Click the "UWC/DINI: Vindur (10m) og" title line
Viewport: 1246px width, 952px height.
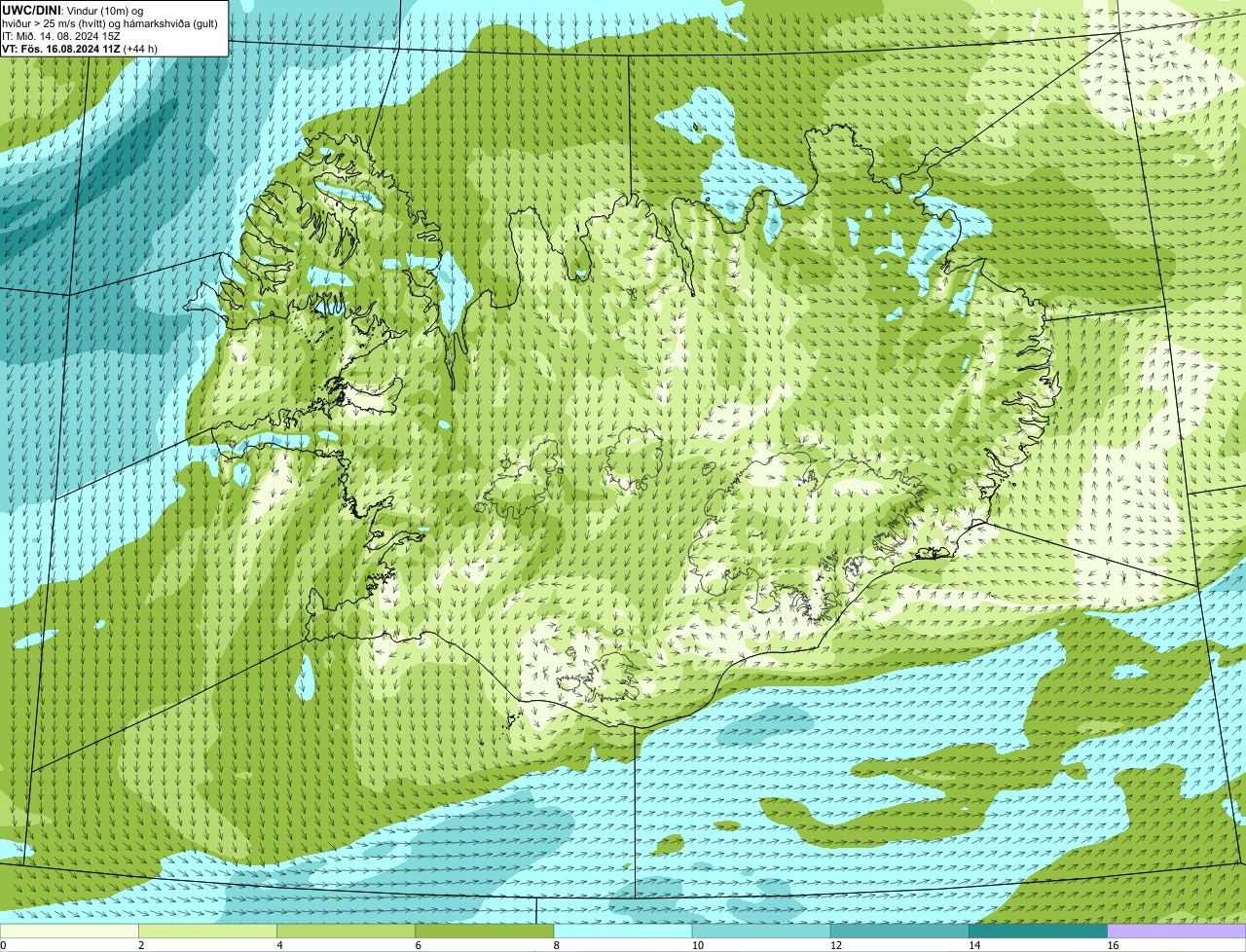72,11
